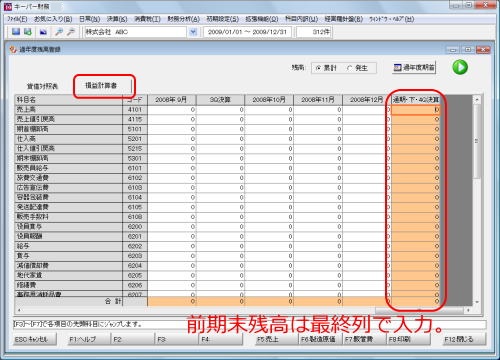The image size is (500, 360).
Task: Click the F5 売上 button
Action: (x=268, y=339)
